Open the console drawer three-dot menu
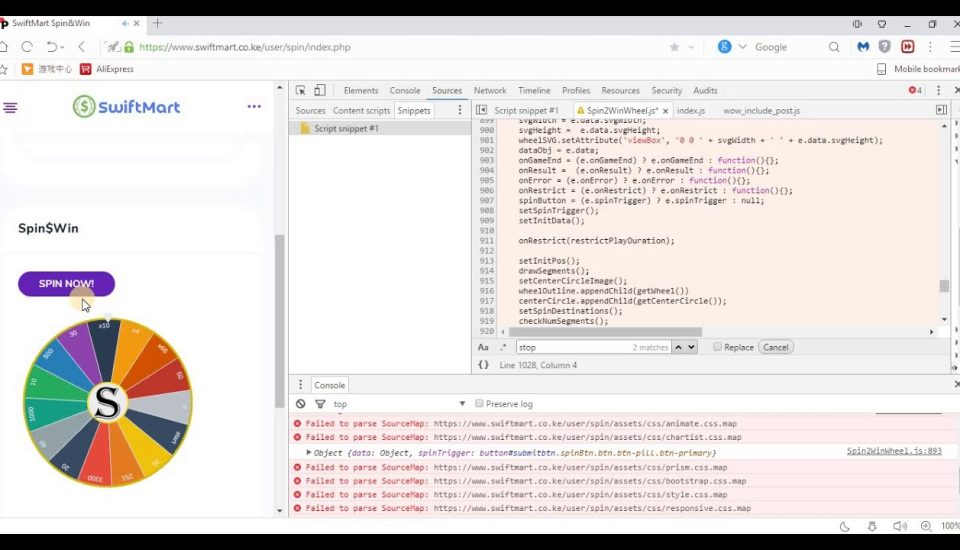 pyautogui.click(x=301, y=385)
